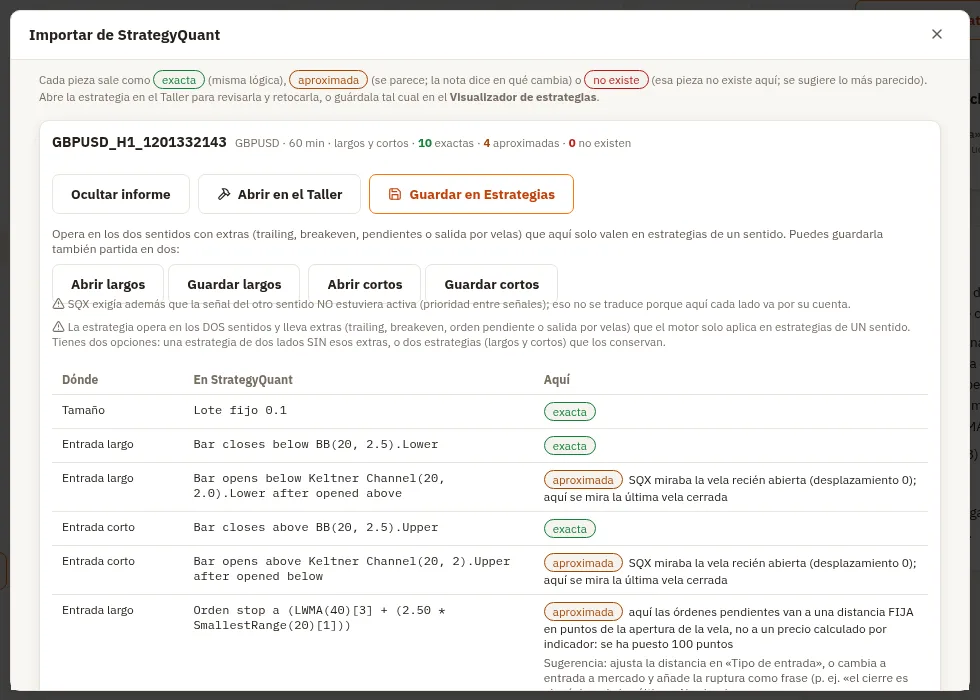This screenshot has height=700, width=980.
Task: Click the "Importar de StrategyQuant" dialog title
Action: [x=124, y=35]
